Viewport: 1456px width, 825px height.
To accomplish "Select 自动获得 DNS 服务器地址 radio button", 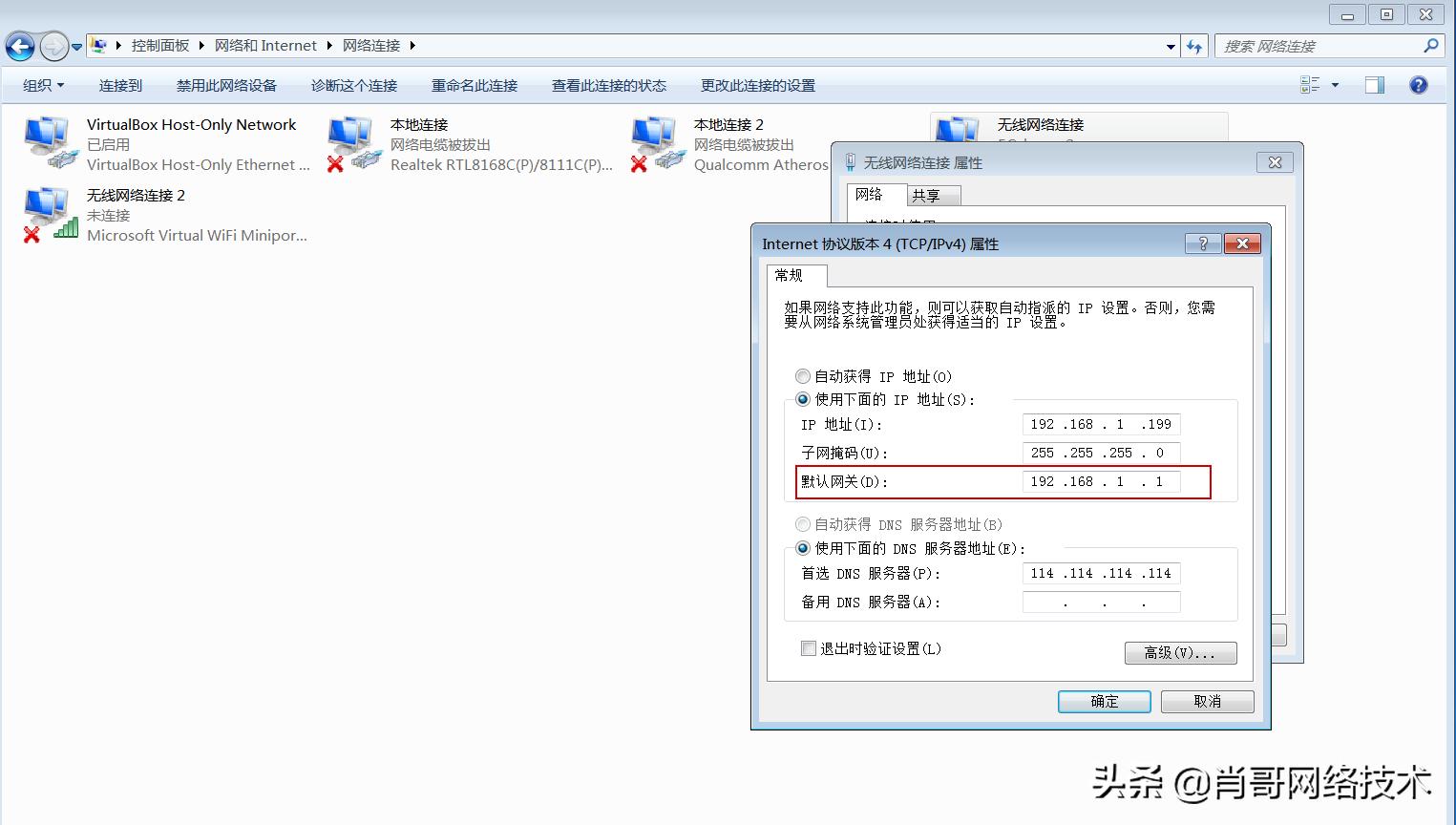I will click(x=802, y=524).
